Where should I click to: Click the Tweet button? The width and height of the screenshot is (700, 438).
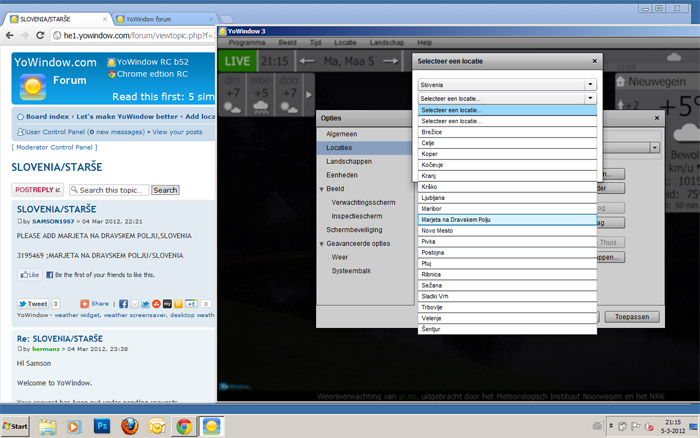(x=33, y=304)
